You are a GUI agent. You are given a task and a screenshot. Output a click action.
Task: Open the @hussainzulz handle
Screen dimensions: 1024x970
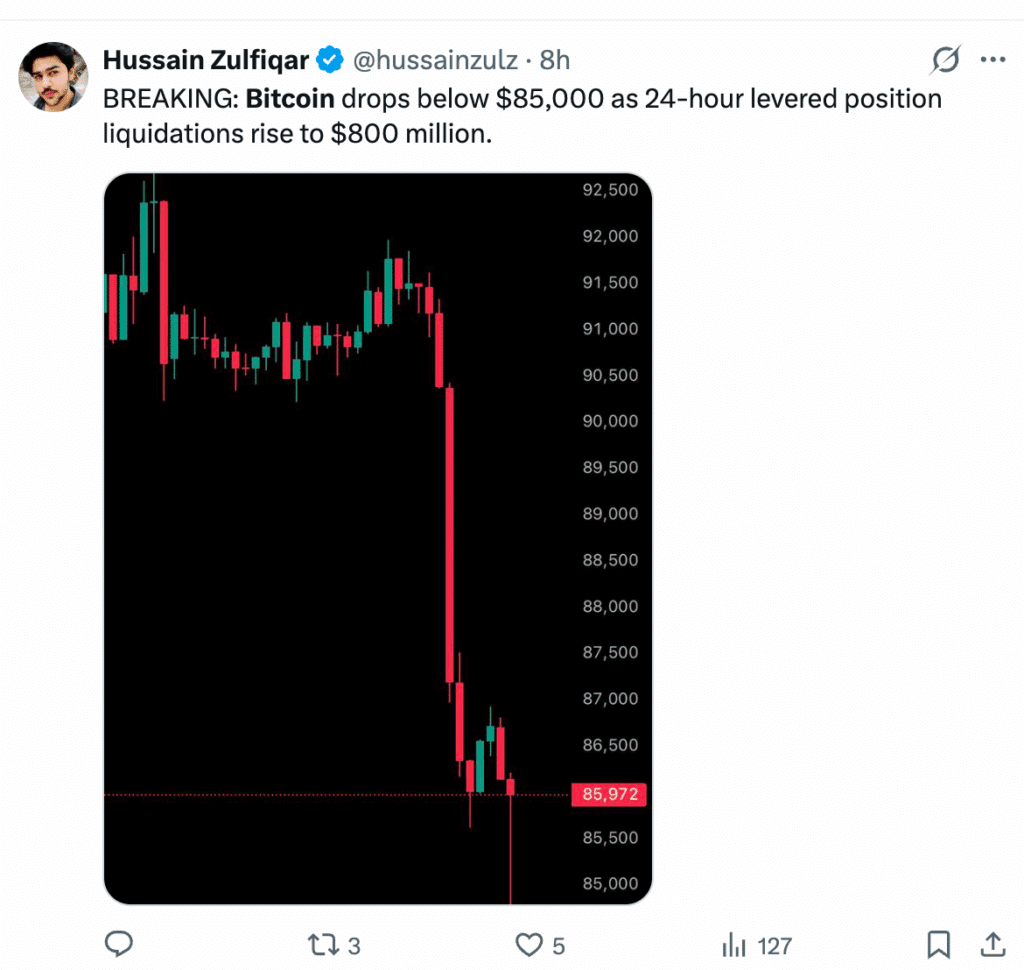434,59
